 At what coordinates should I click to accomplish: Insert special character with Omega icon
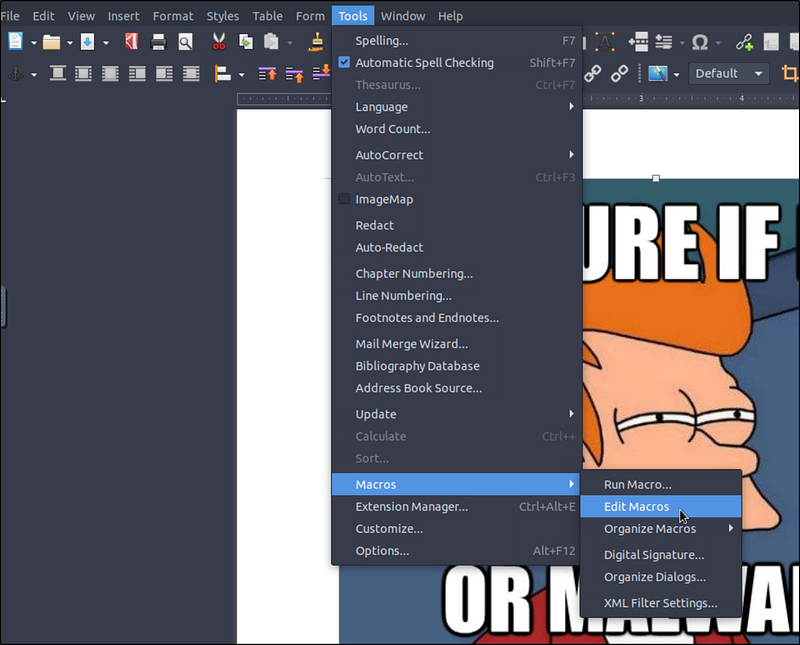click(x=700, y=42)
